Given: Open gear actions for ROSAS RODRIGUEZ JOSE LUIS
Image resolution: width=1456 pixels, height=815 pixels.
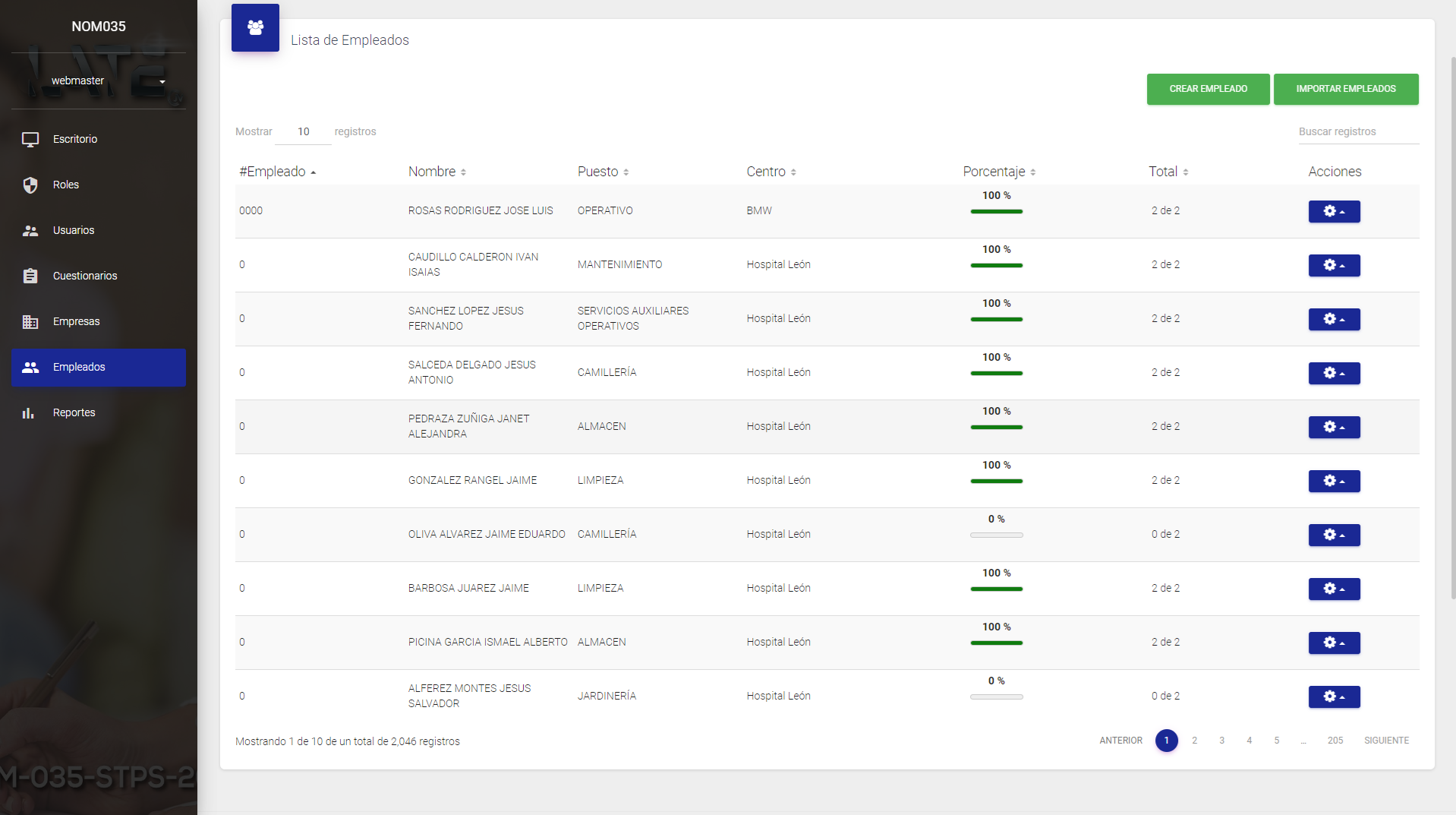Looking at the screenshot, I should [x=1334, y=211].
